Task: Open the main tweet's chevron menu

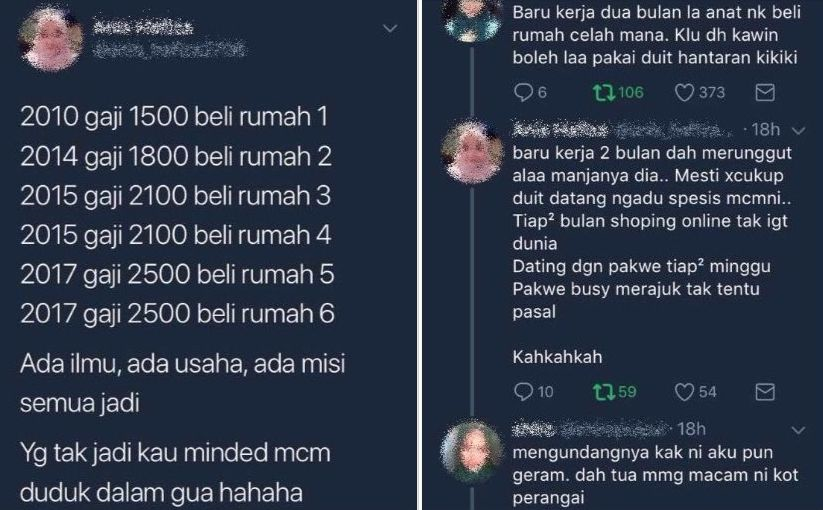Action: coord(390,28)
